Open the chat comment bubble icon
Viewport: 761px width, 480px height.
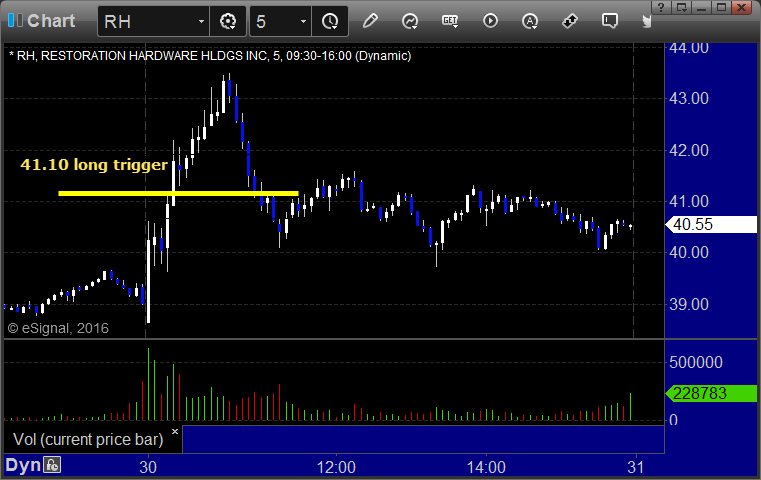610,21
